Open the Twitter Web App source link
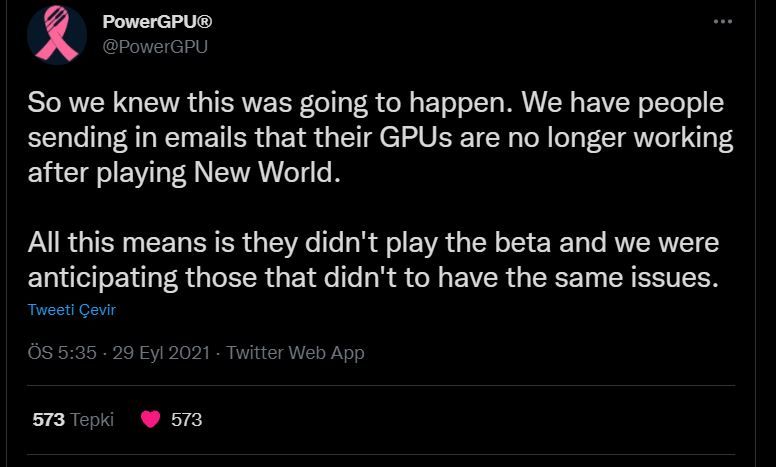The image size is (776, 467). (x=295, y=353)
